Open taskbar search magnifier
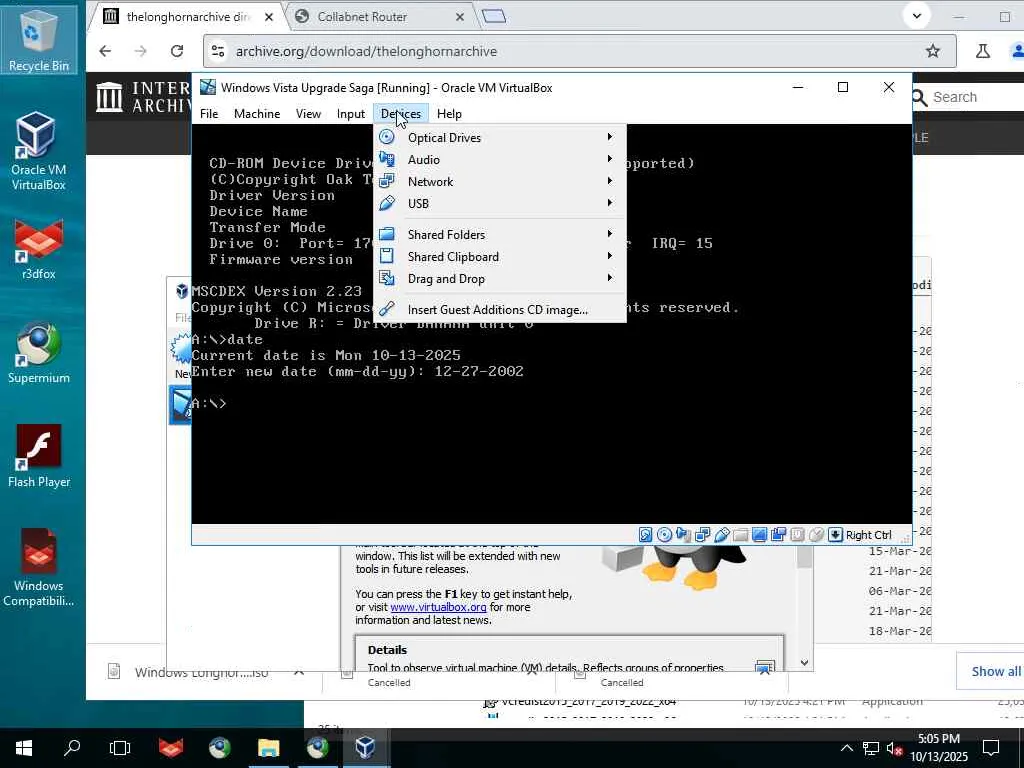 pos(72,748)
